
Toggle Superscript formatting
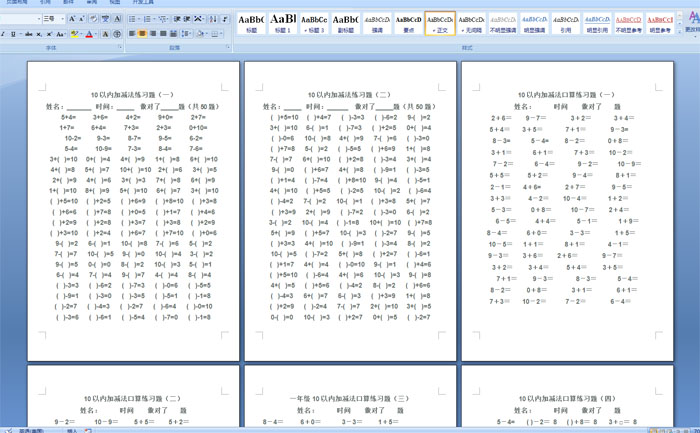pyautogui.click(x=49, y=34)
